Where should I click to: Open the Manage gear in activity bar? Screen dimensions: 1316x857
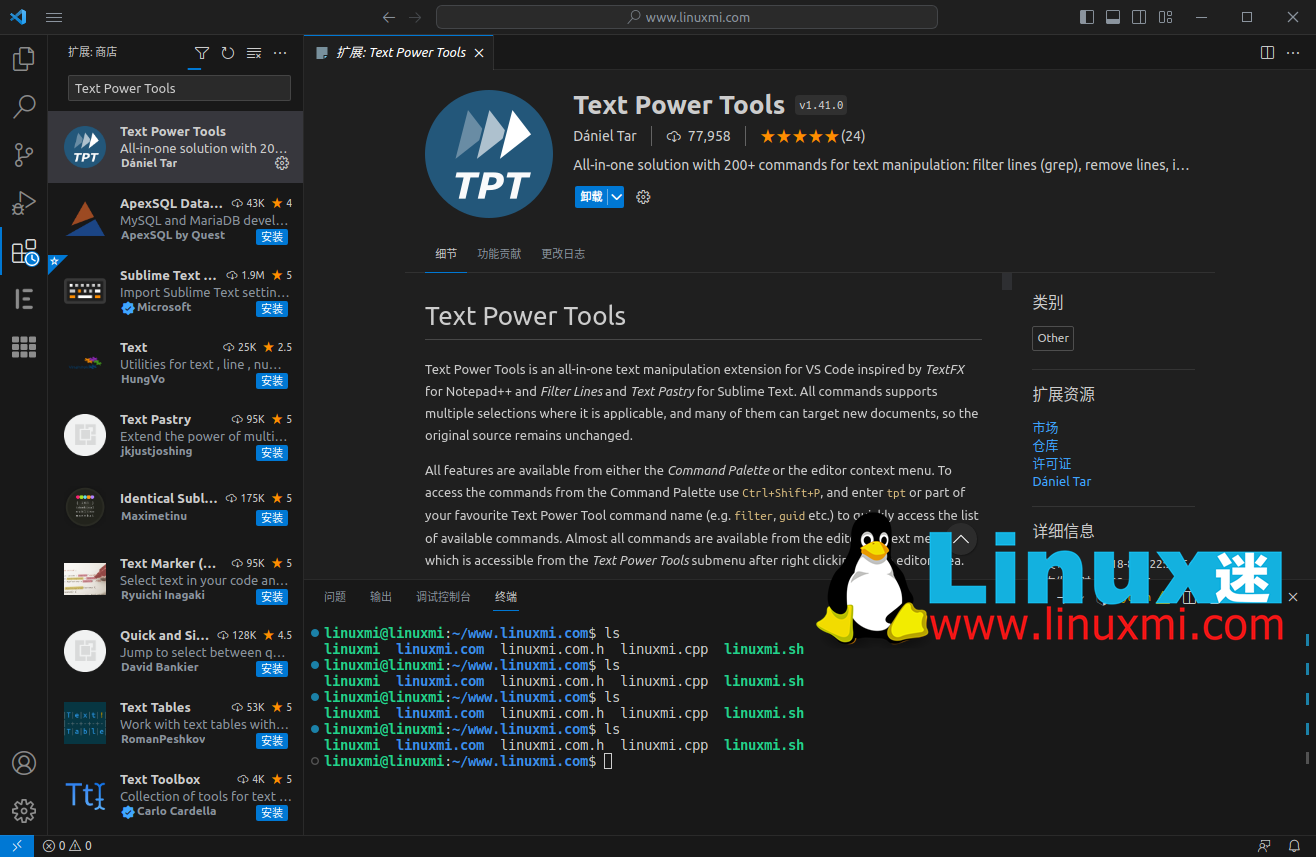point(24,810)
